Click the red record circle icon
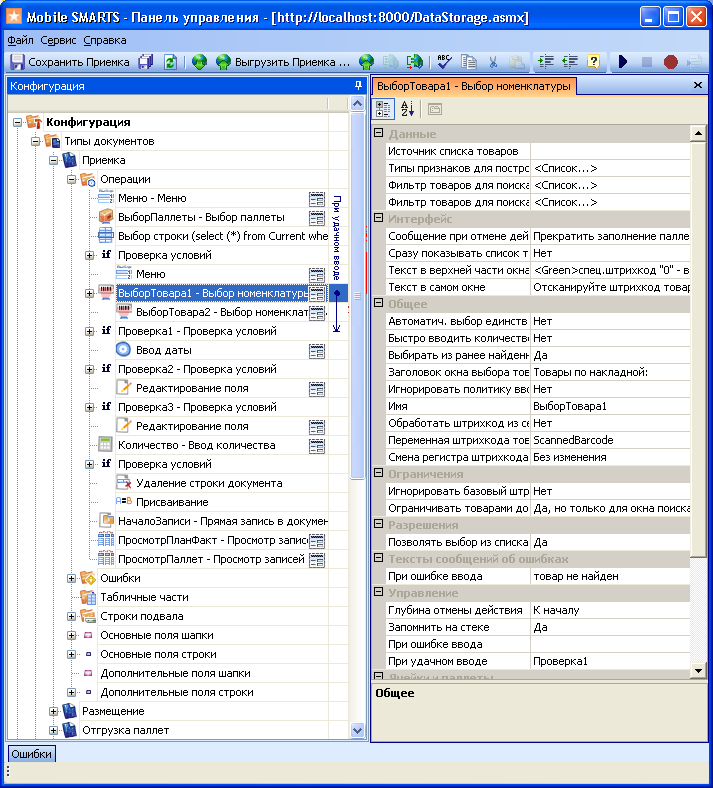This screenshot has width=713, height=788. point(670,62)
